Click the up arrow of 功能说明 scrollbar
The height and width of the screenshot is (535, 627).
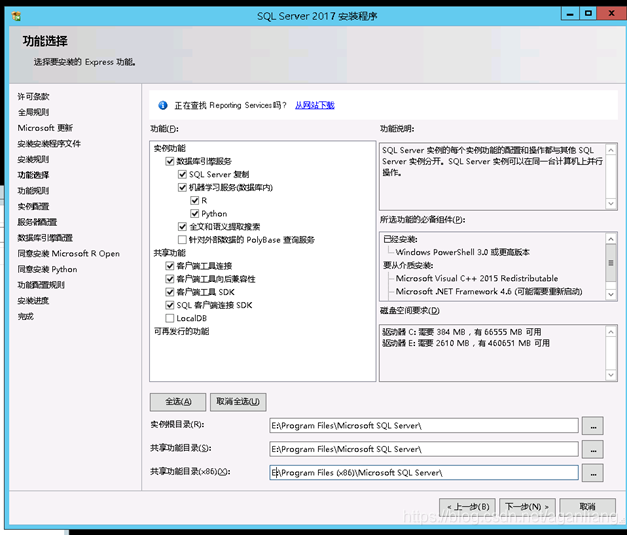[x=611, y=150]
